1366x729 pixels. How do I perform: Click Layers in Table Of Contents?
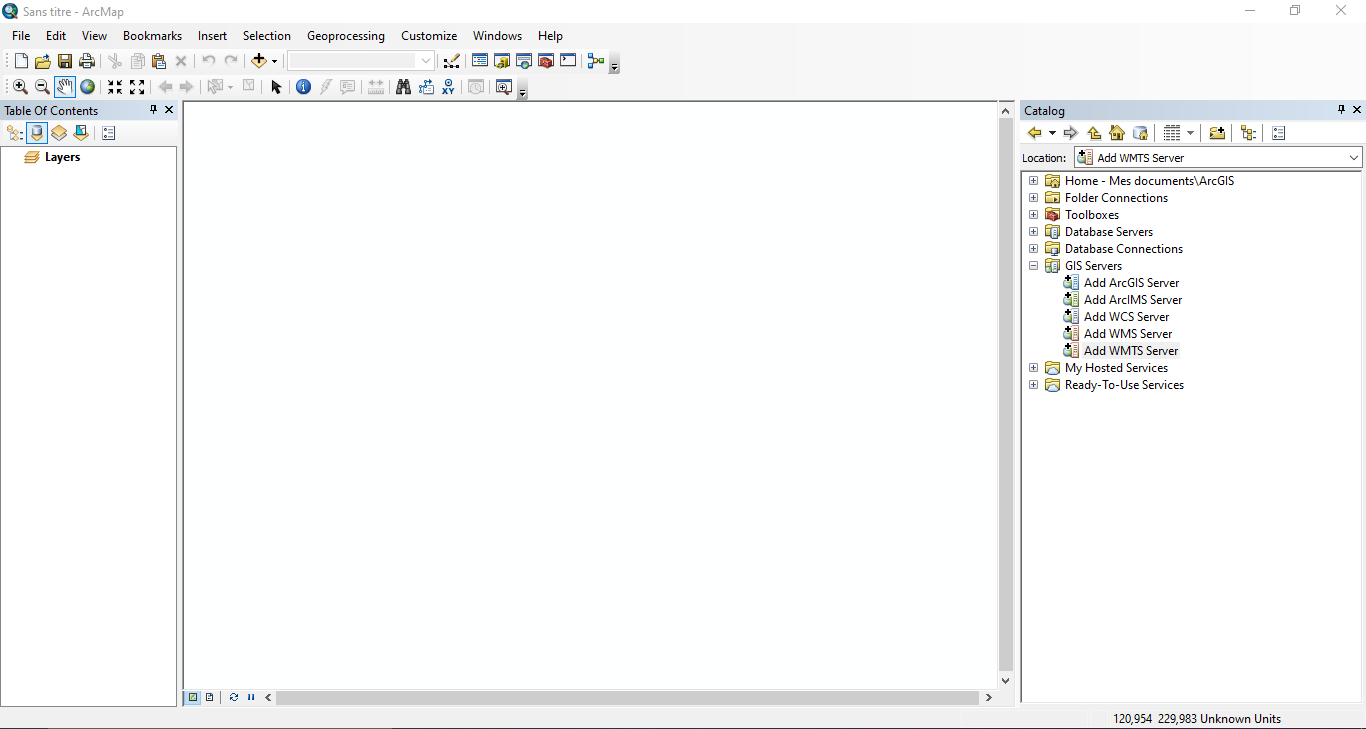tap(62, 157)
